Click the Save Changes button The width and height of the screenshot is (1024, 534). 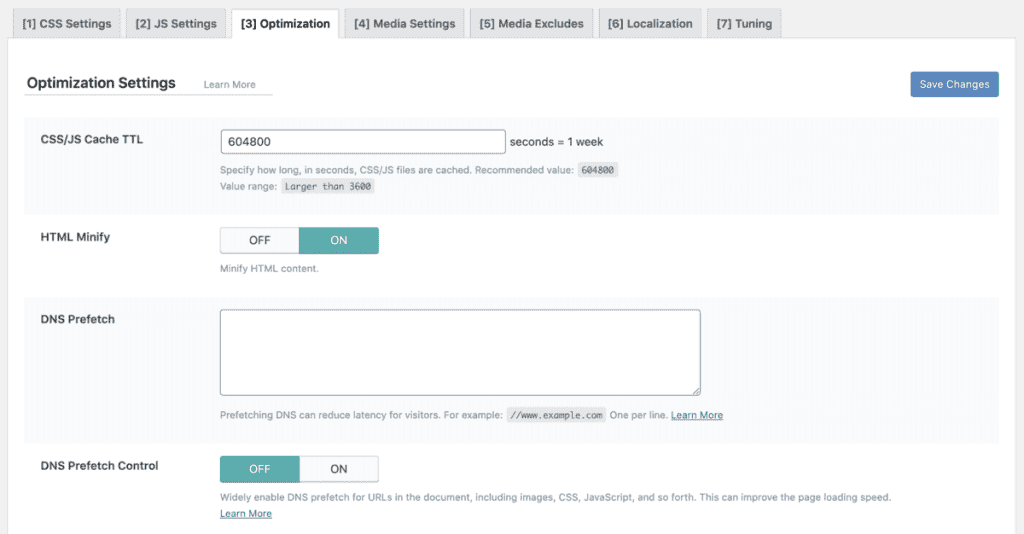(x=954, y=84)
